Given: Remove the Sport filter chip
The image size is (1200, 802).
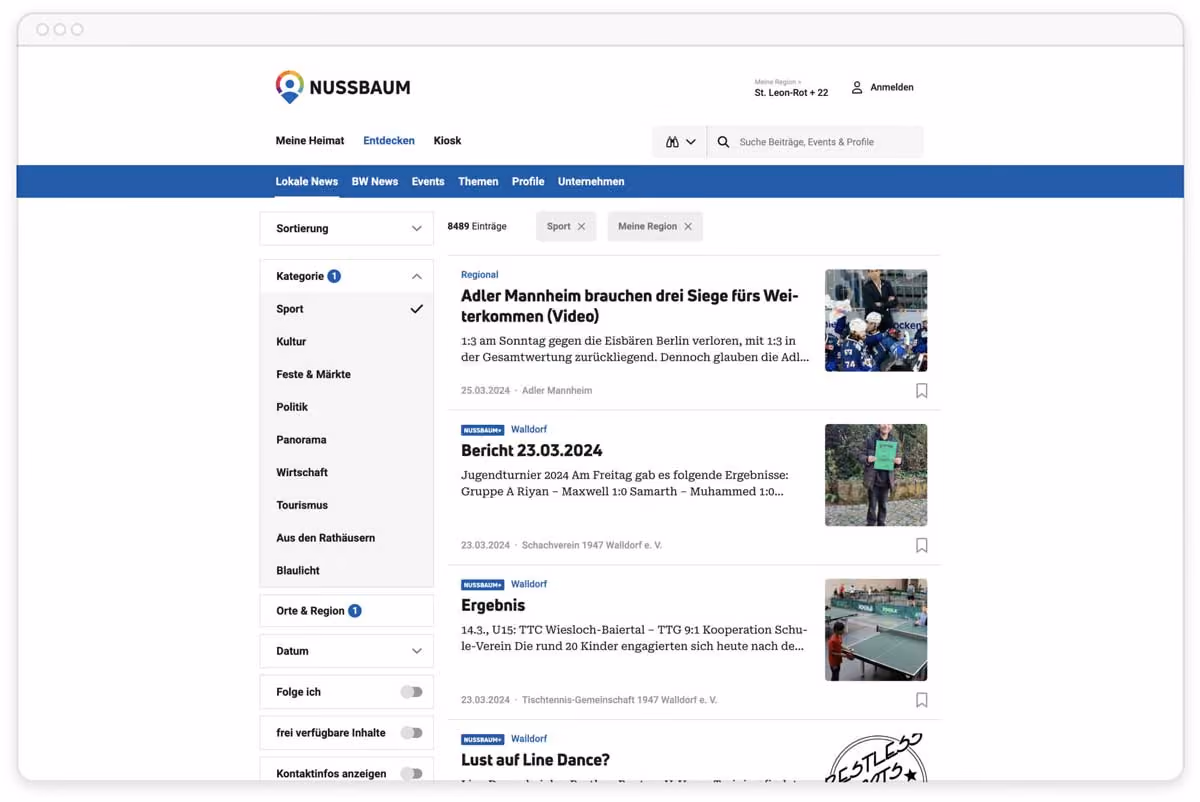Looking at the screenshot, I should pos(581,227).
